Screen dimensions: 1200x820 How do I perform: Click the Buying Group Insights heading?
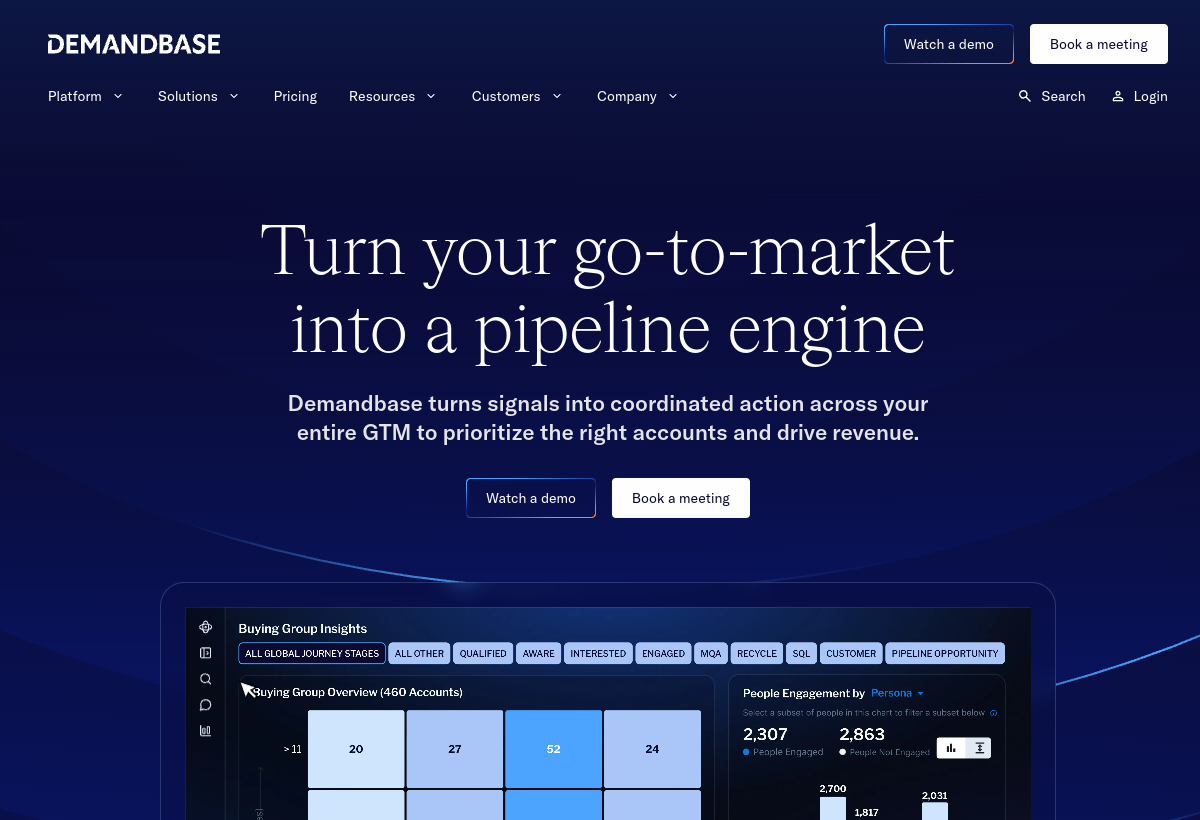[303, 629]
